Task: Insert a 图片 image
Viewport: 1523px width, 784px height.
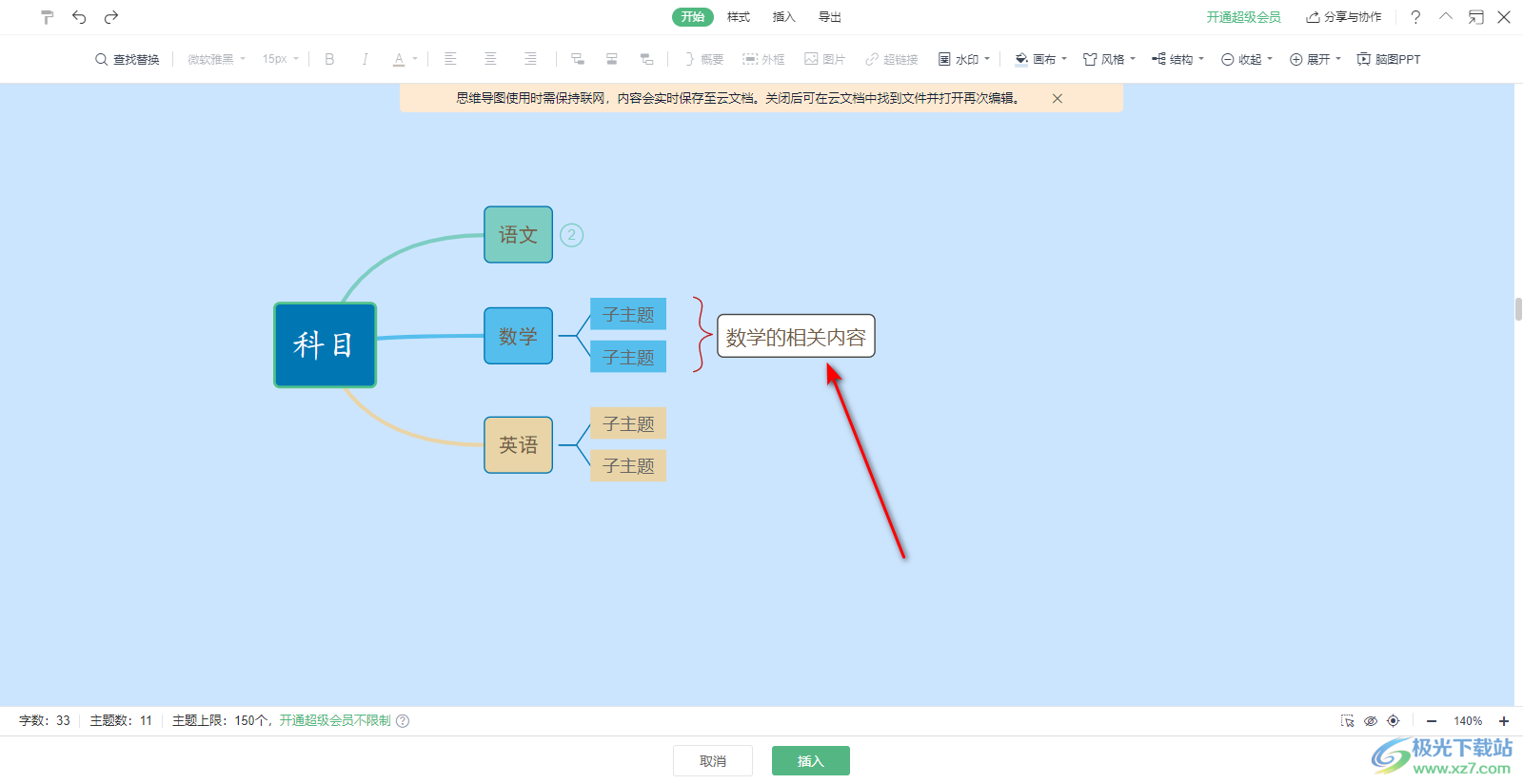Action: pyautogui.click(x=824, y=59)
